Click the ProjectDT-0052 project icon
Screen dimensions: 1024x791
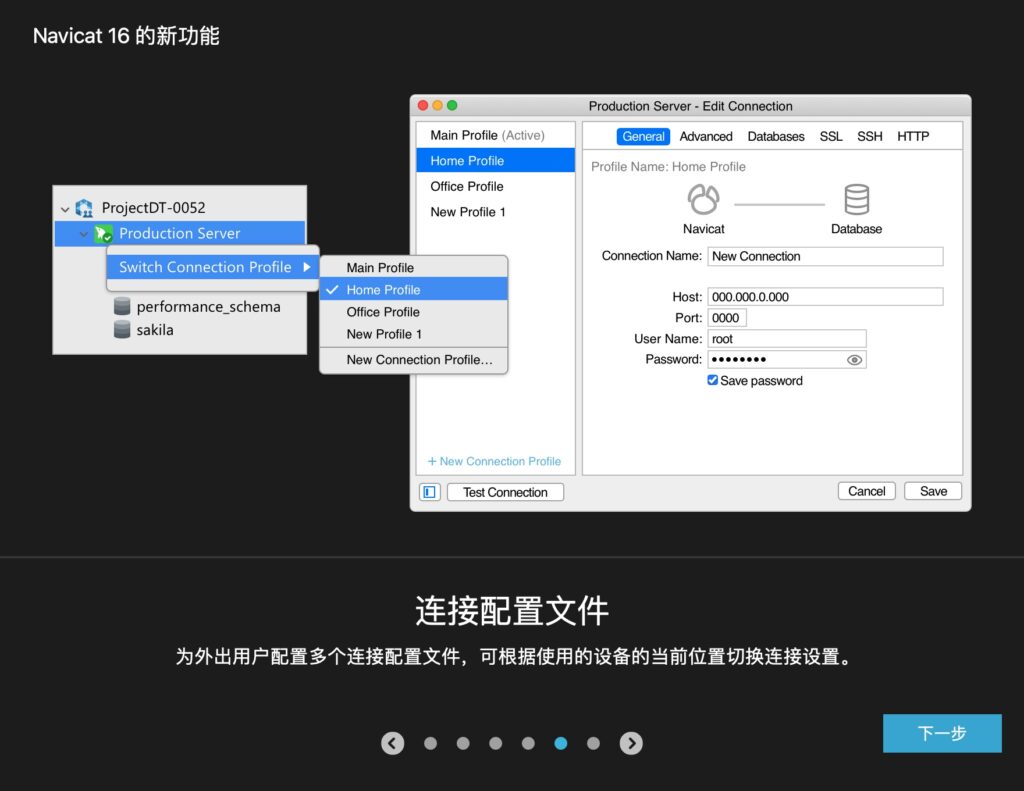click(83, 207)
